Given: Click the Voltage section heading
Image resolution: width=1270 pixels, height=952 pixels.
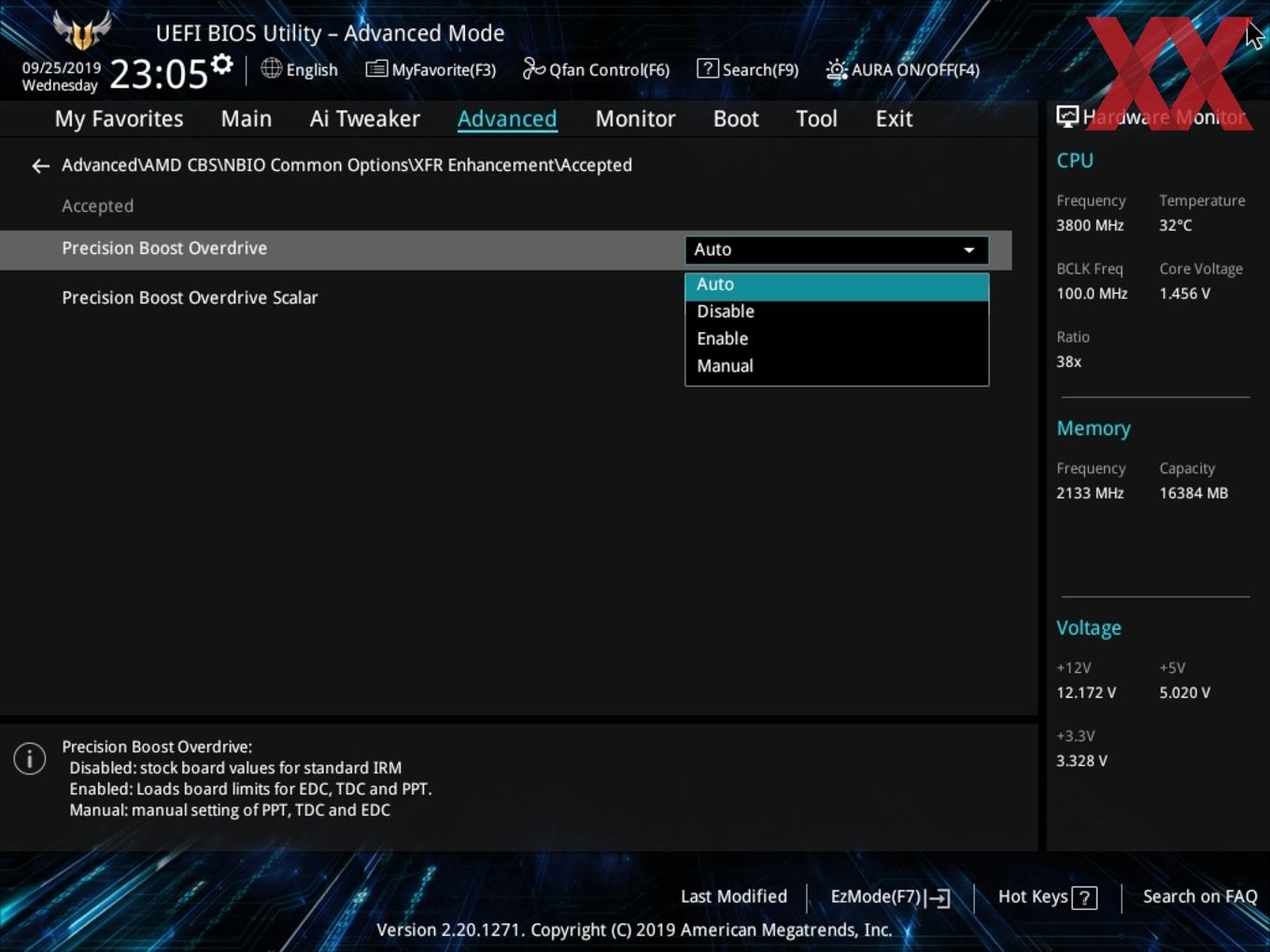Looking at the screenshot, I should 1089,628.
